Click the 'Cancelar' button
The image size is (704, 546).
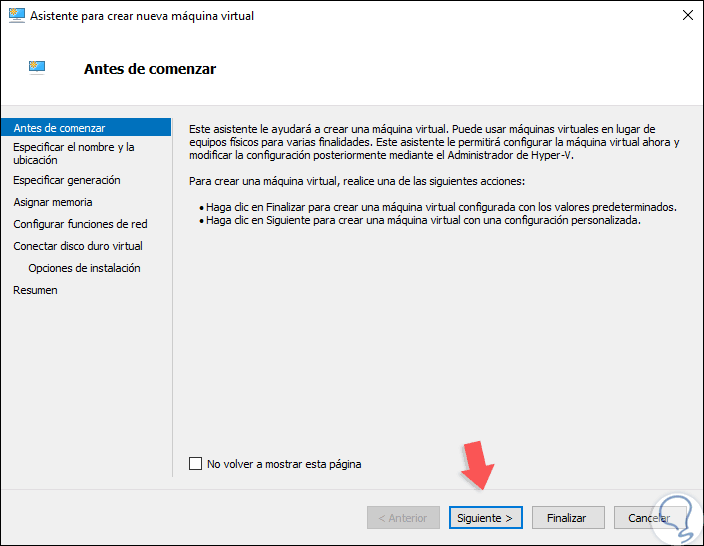[649, 518]
